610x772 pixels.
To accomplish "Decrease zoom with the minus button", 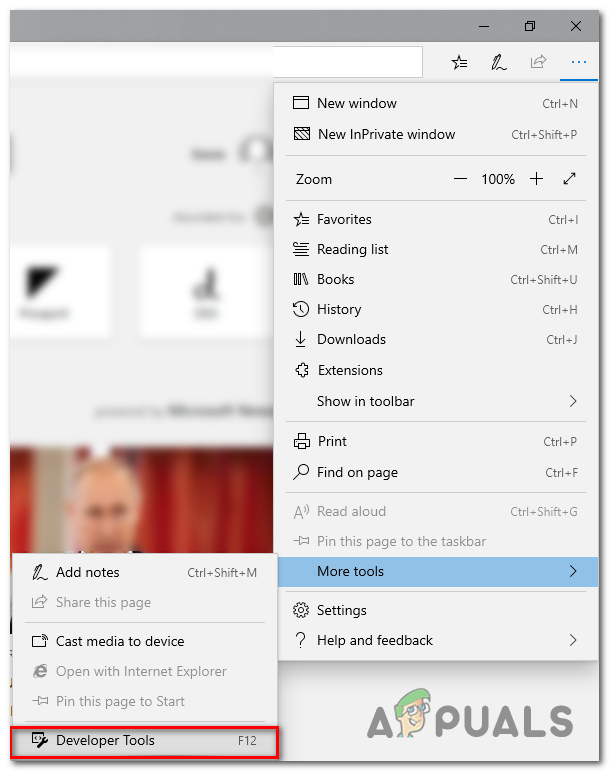I will point(460,179).
